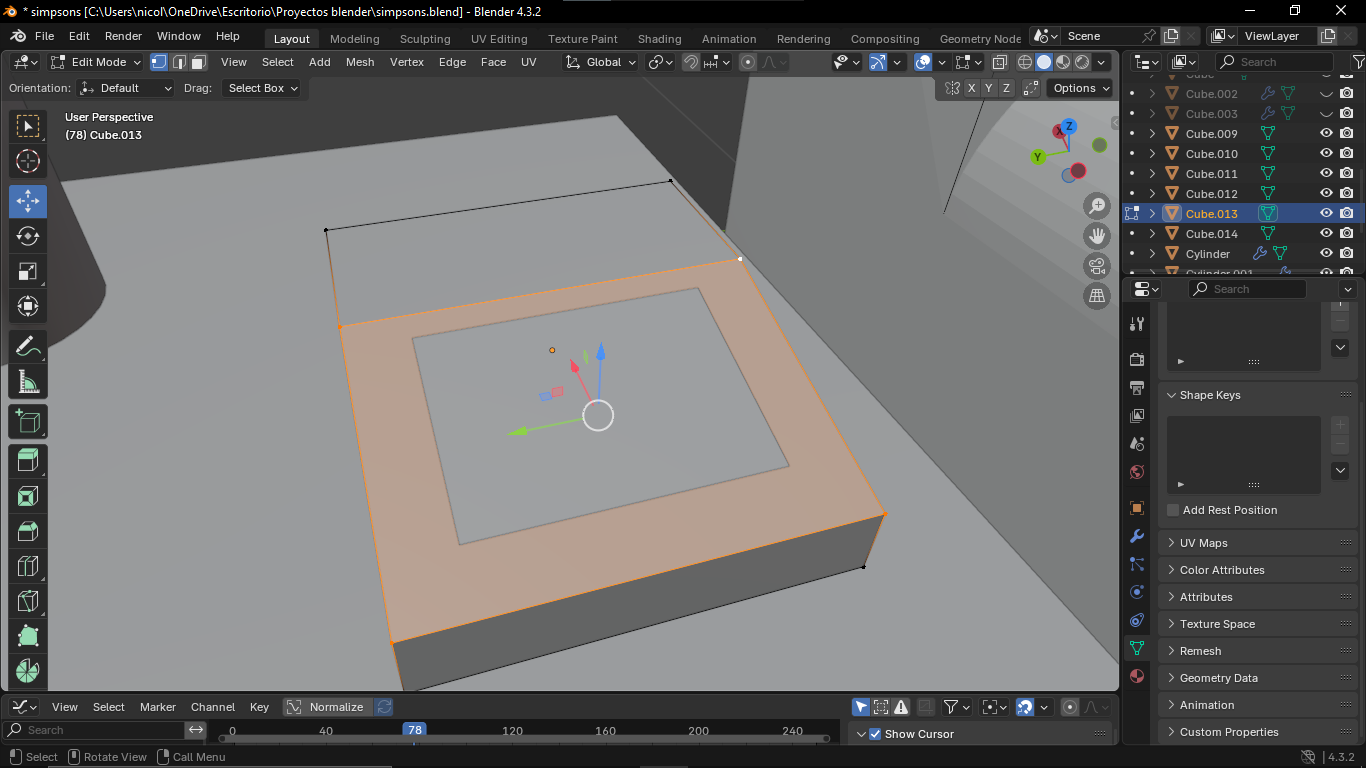
Task: Toggle visibility of Cube.014
Action: [x=1326, y=234]
